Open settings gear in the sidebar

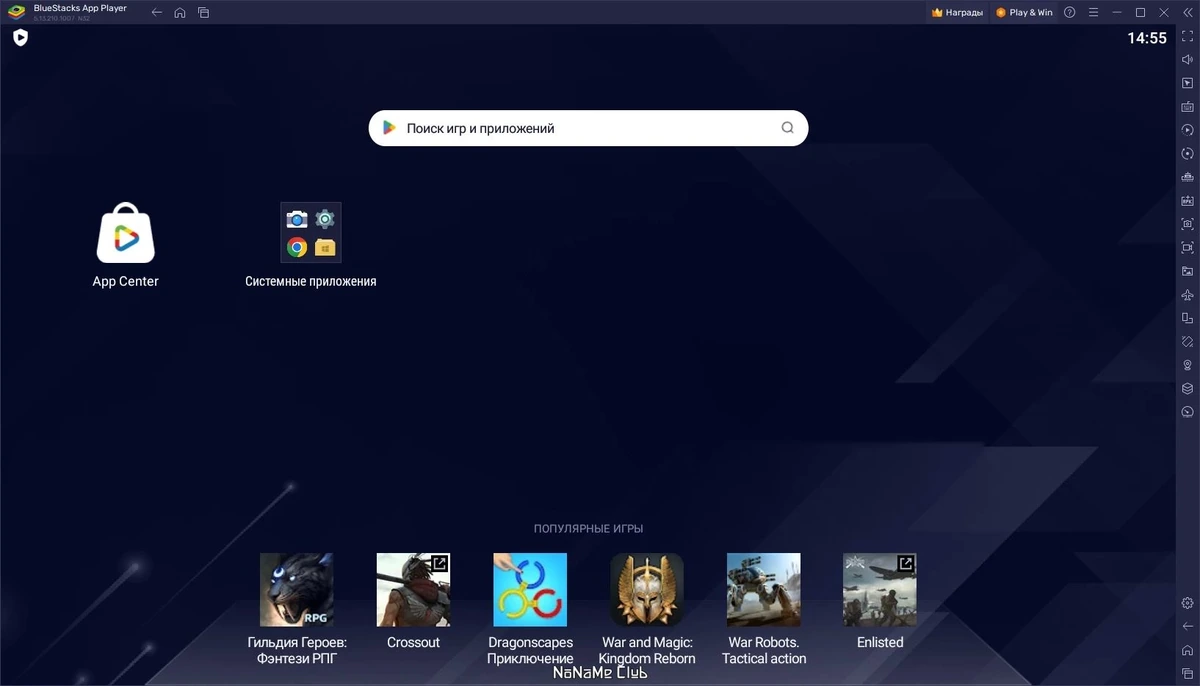[x=1188, y=603]
